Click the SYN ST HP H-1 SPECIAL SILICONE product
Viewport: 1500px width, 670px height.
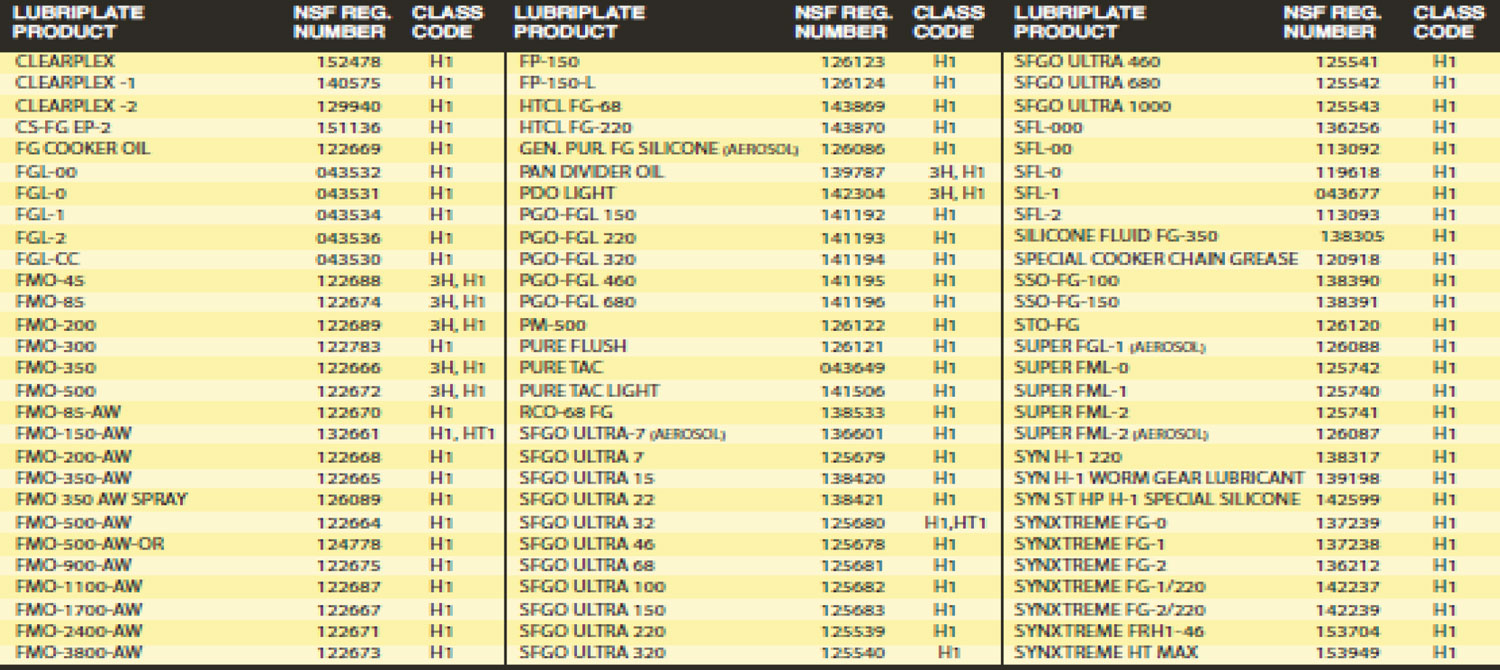(1157, 499)
